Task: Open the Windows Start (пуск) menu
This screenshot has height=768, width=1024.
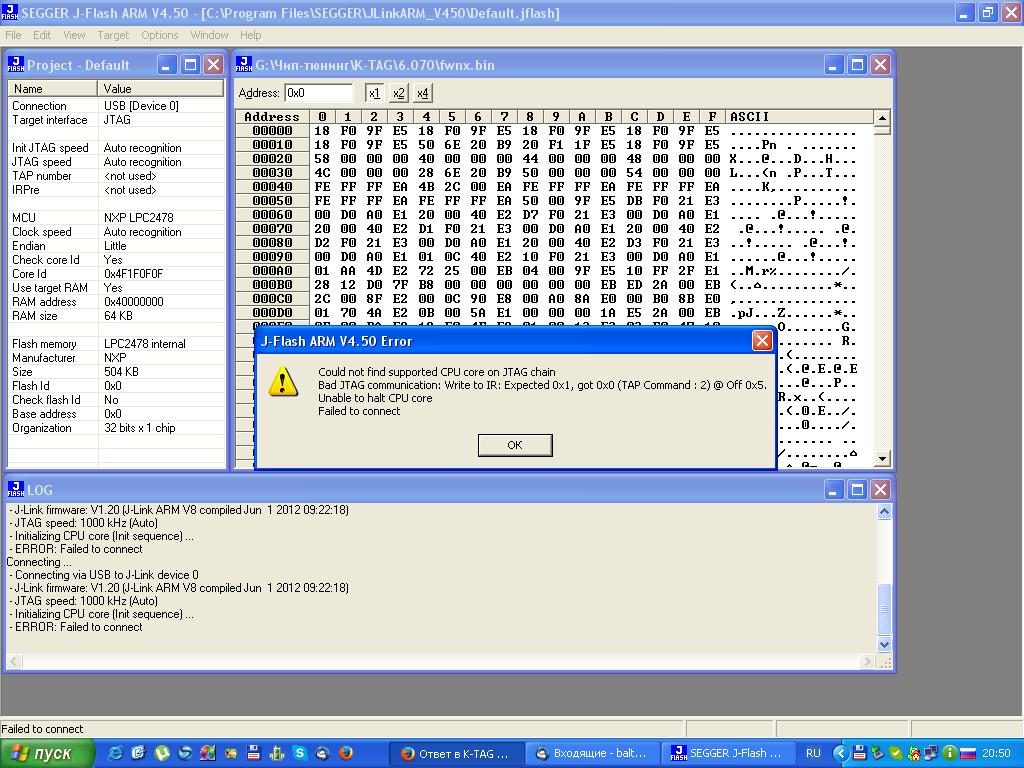Action: 47,754
